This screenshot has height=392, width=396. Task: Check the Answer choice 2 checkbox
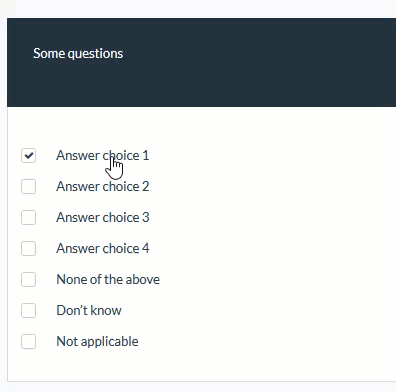pyautogui.click(x=28, y=187)
